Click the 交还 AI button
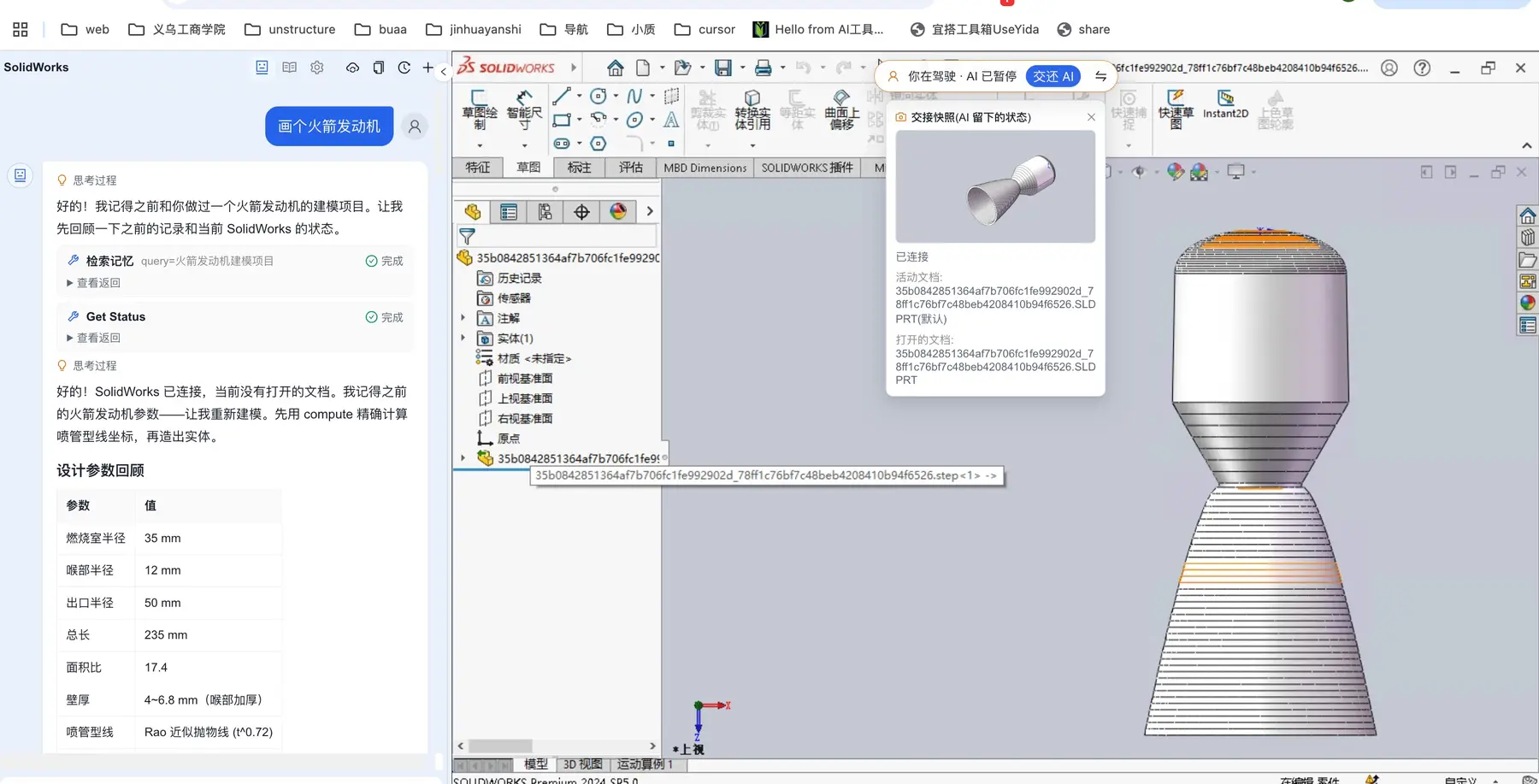 (1053, 76)
